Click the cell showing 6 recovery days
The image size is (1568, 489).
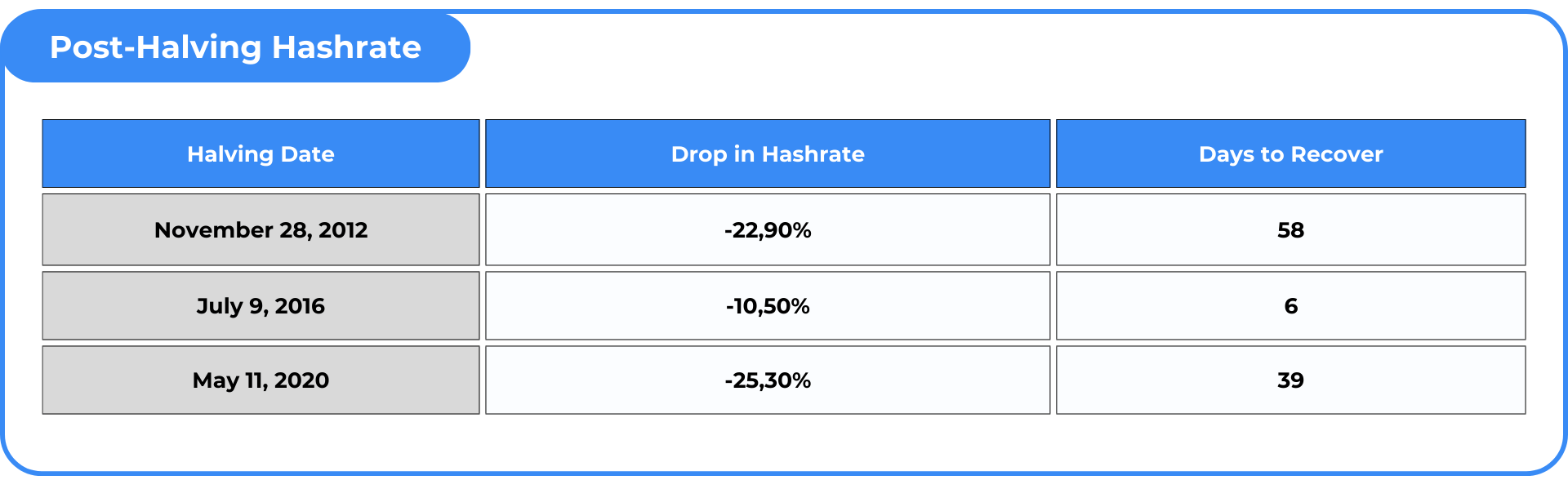click(1290, 306)
